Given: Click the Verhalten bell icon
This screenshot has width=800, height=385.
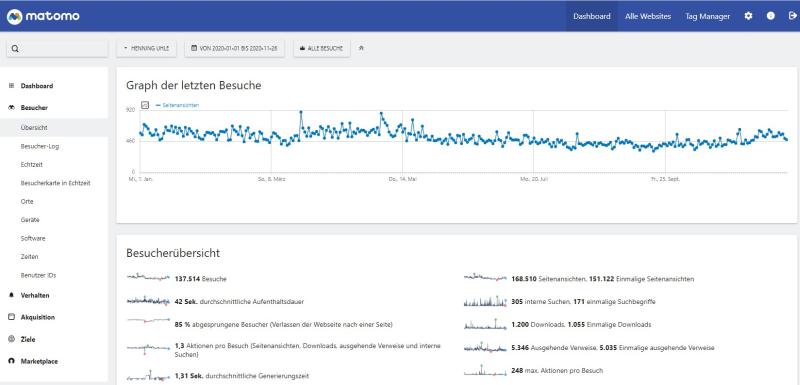Looking at the screenshot, I should 11,295.
